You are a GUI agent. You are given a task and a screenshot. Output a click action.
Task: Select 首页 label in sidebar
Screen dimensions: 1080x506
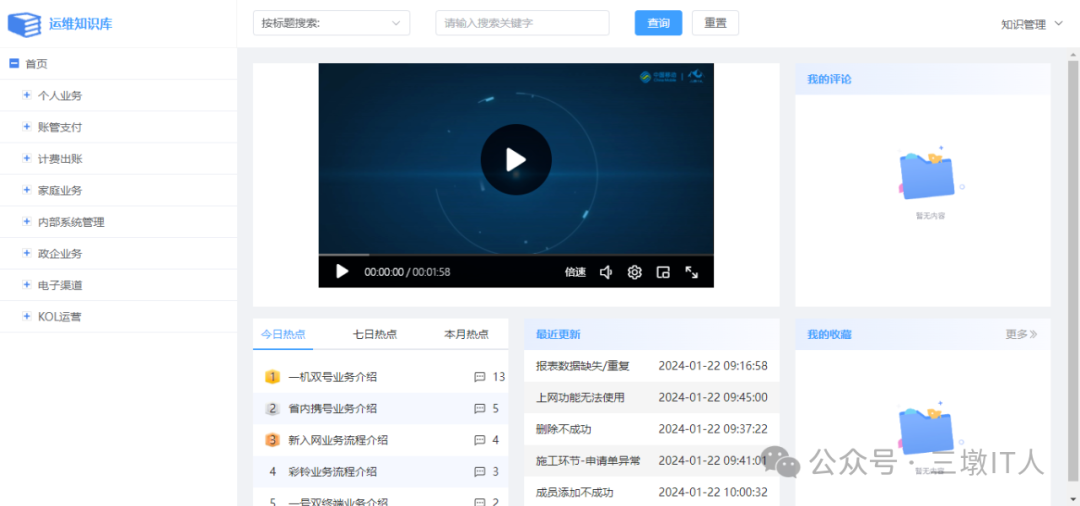coord(37,63)
